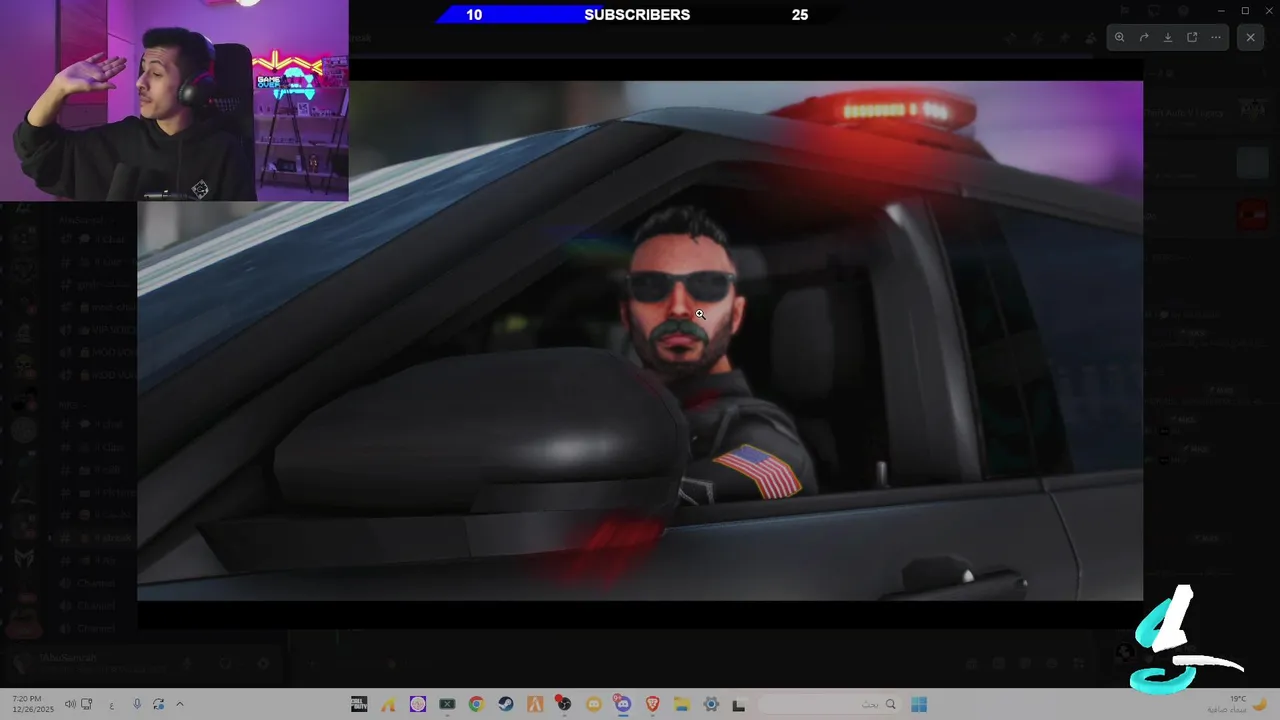Click the round purple taskbar app icon
Image resolution: width=1280 pixels, height=720 pixels.
tap(418, 704)
